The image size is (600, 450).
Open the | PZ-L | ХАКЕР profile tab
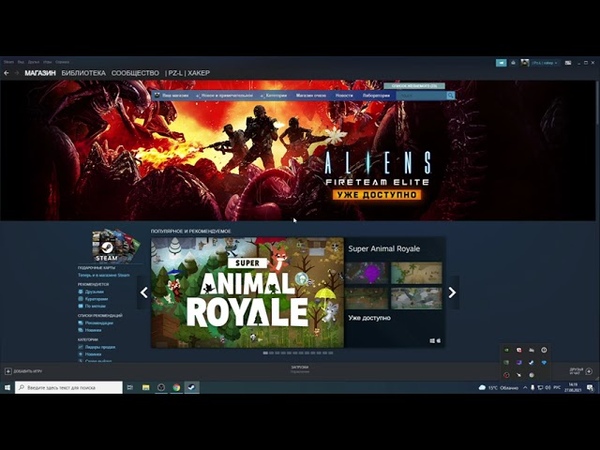pos(188,73)
